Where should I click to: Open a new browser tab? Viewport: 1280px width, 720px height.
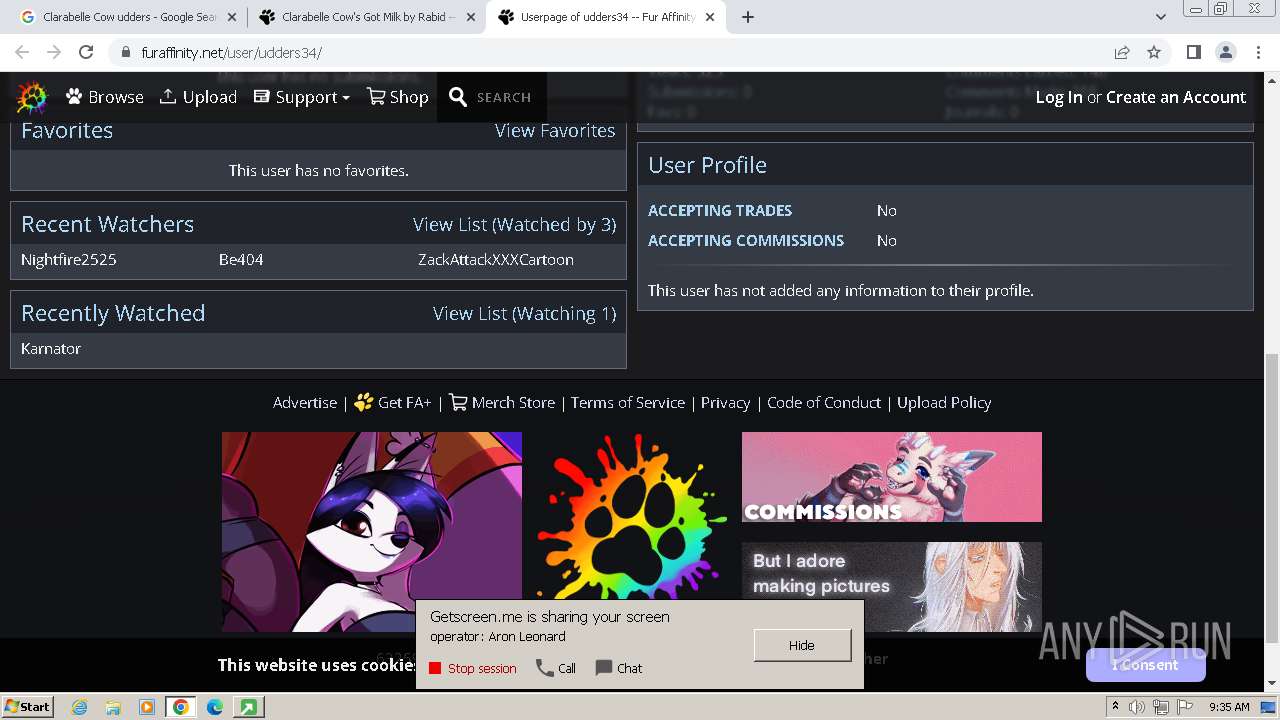click(x=748, y=17)
